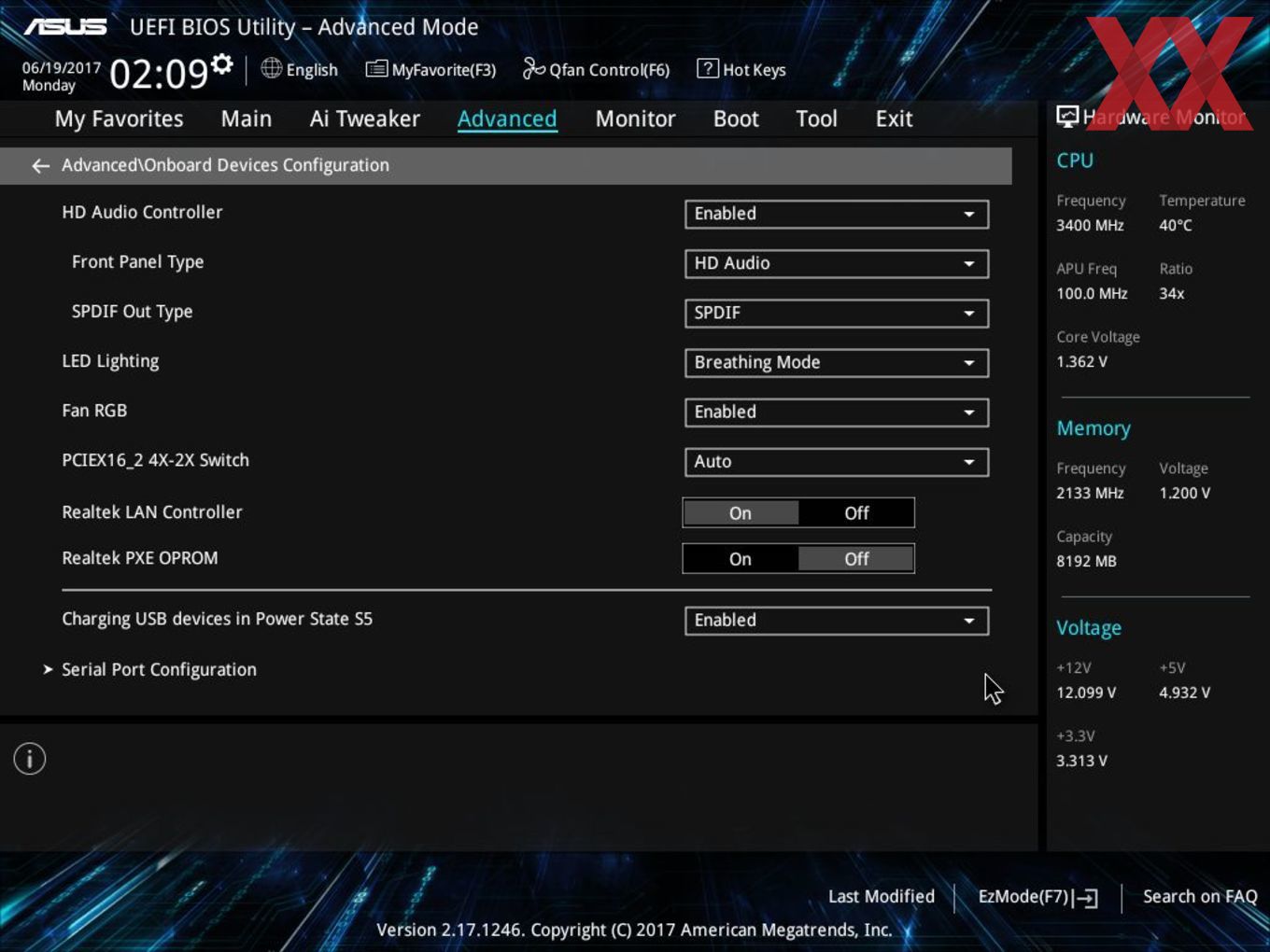Click memory frequency value 2133 MHz
Screen dimensions: 1270x952
pyautogui.click(x=1090, y=494)
